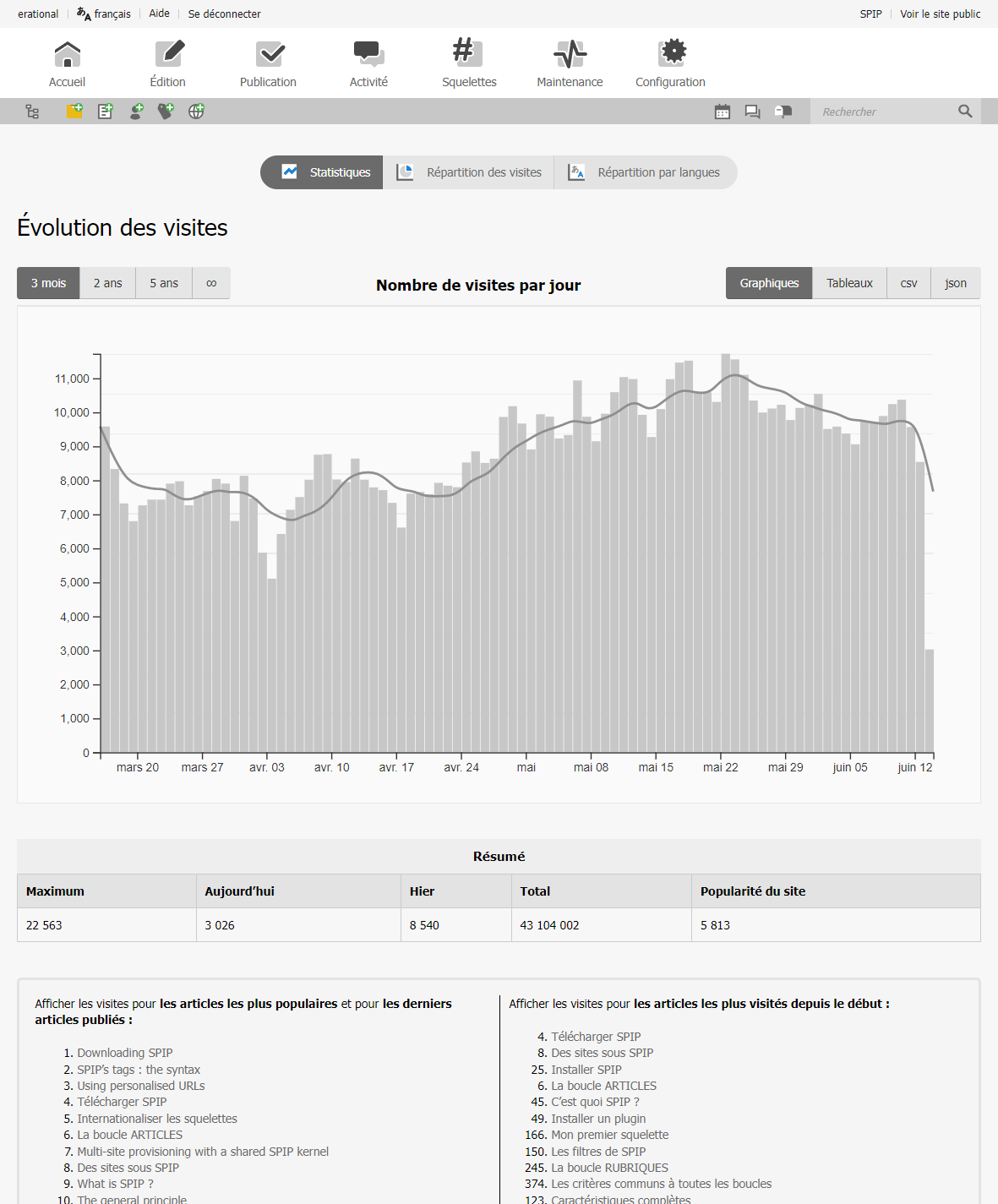Switch to Tableaux view tab
Screen dimensions: 998x1204
[849, 283]
